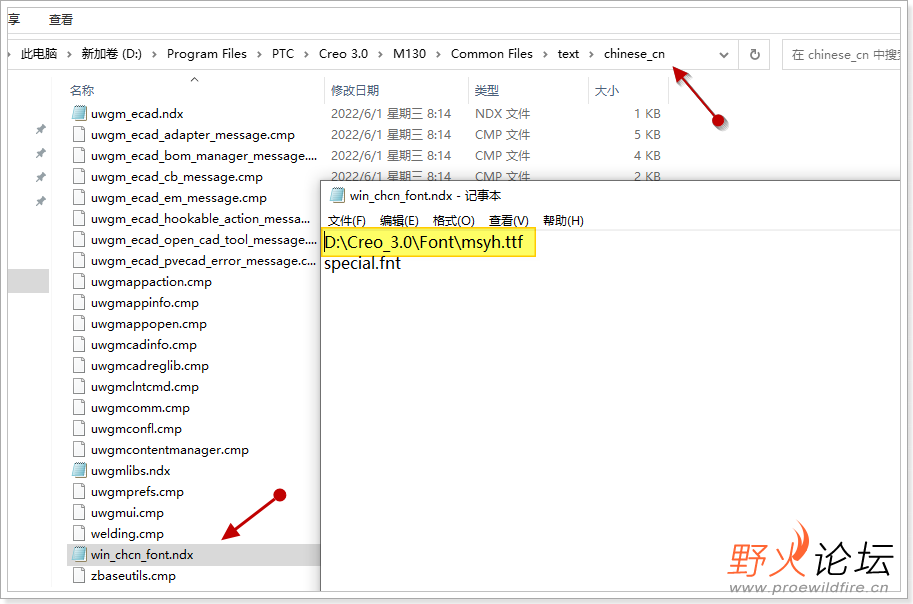
Task: Click the uwgmcadreglib.cmp file icon
Action: tap(79, 365)
